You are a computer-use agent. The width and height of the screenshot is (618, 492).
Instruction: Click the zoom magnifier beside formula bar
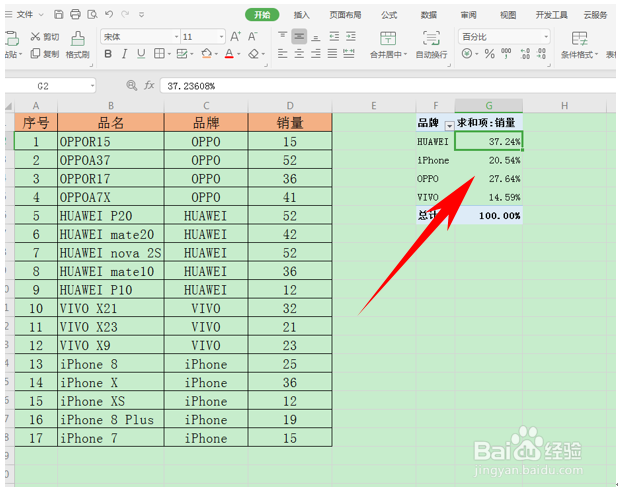tap(132, 85)
